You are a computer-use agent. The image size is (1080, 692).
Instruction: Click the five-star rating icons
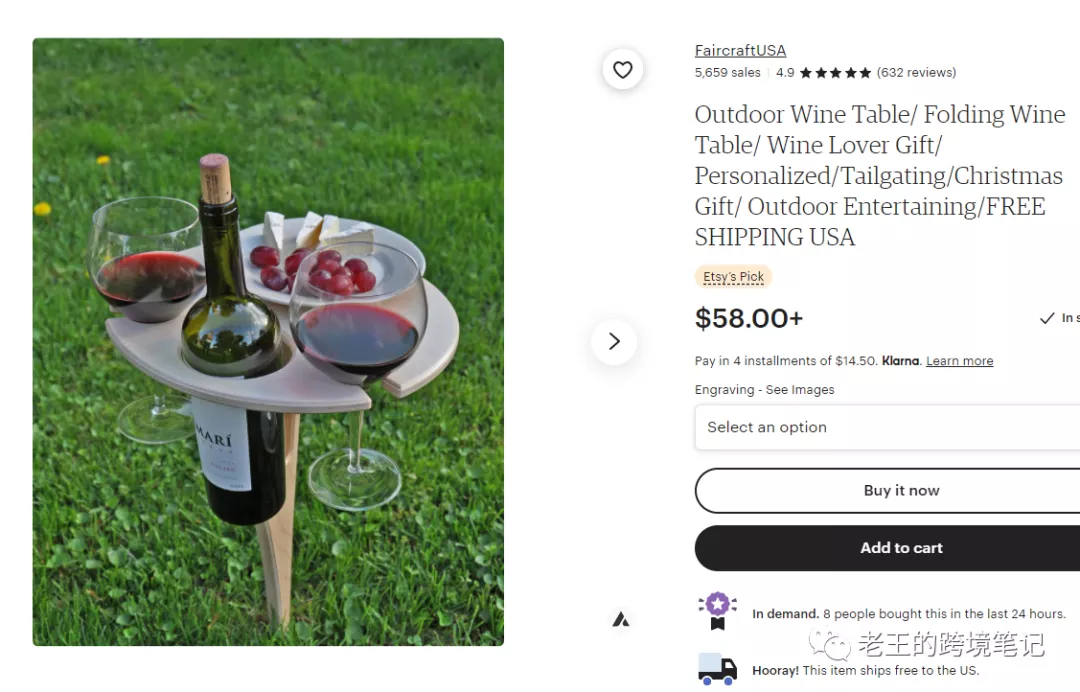click(x=835, y=73)
